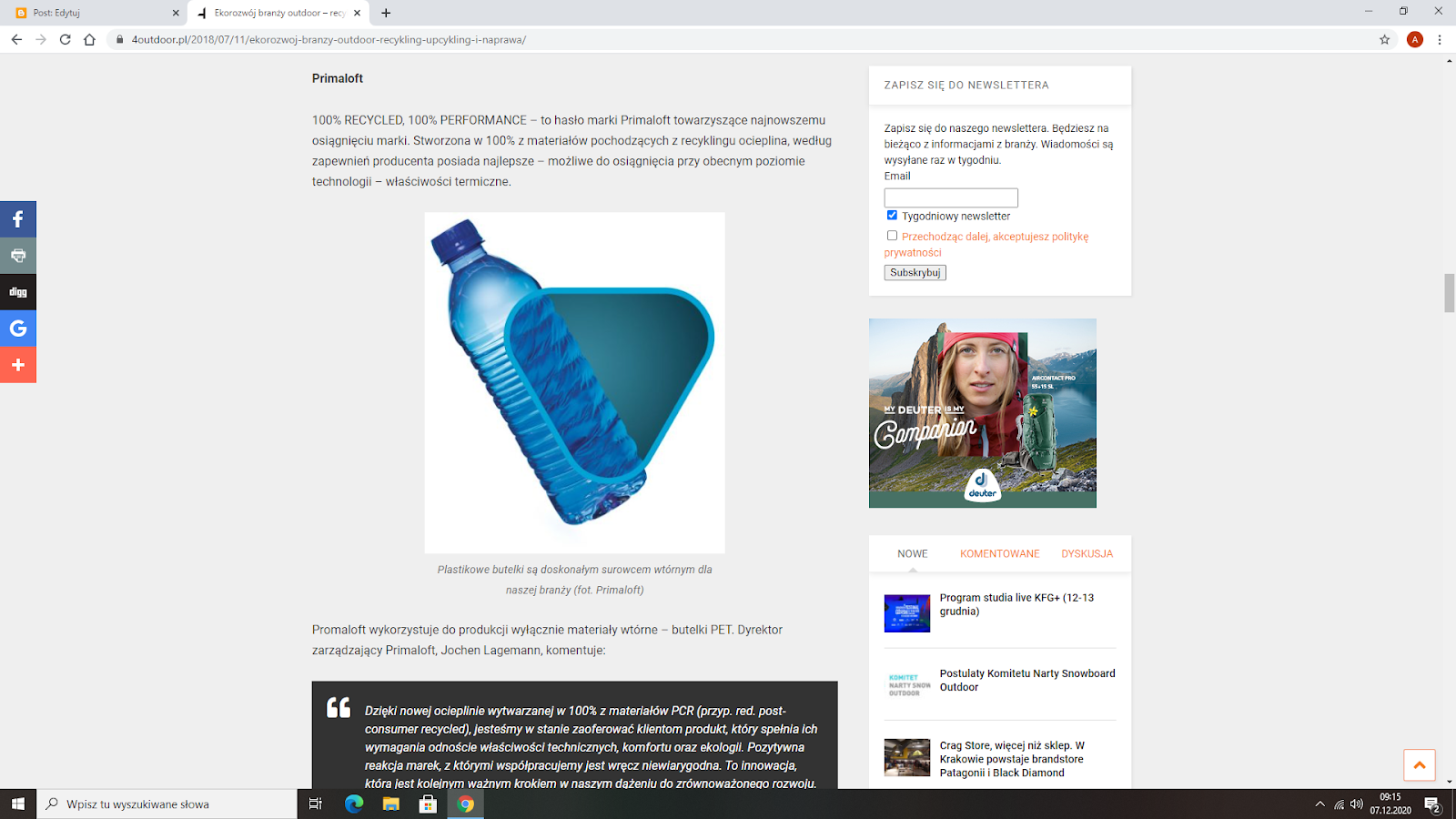Image resolution: width=1456 pixels, height=819 pixels.
Task: Click the Chrome icon on the taskbar
Action: (x=465, y=804)
